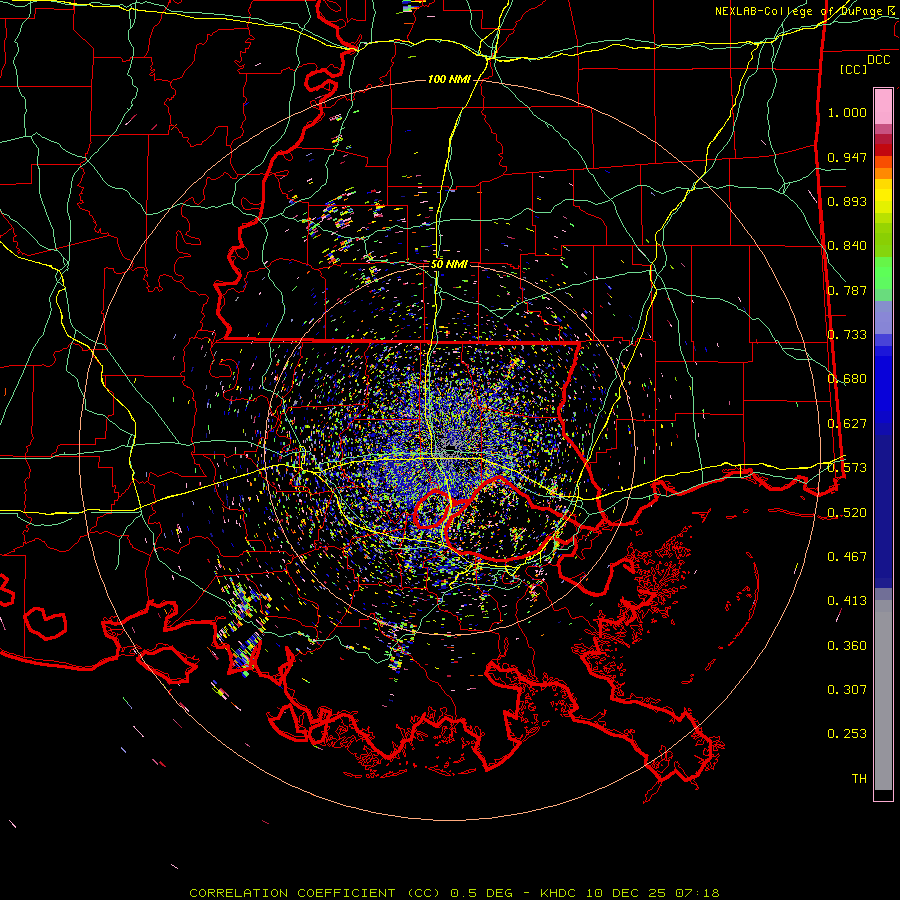Click the "DCC" legend title
The height and width of the screenshot is (900, 900).
click(879, 60)
